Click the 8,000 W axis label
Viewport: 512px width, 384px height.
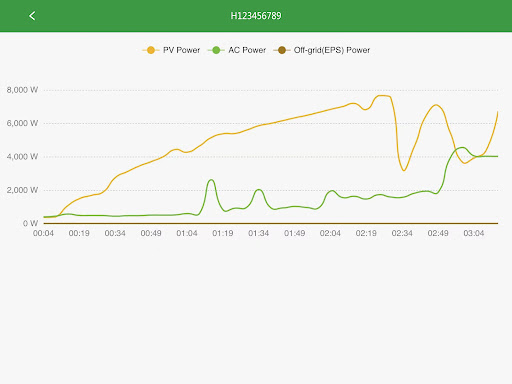tap(22, 90)
